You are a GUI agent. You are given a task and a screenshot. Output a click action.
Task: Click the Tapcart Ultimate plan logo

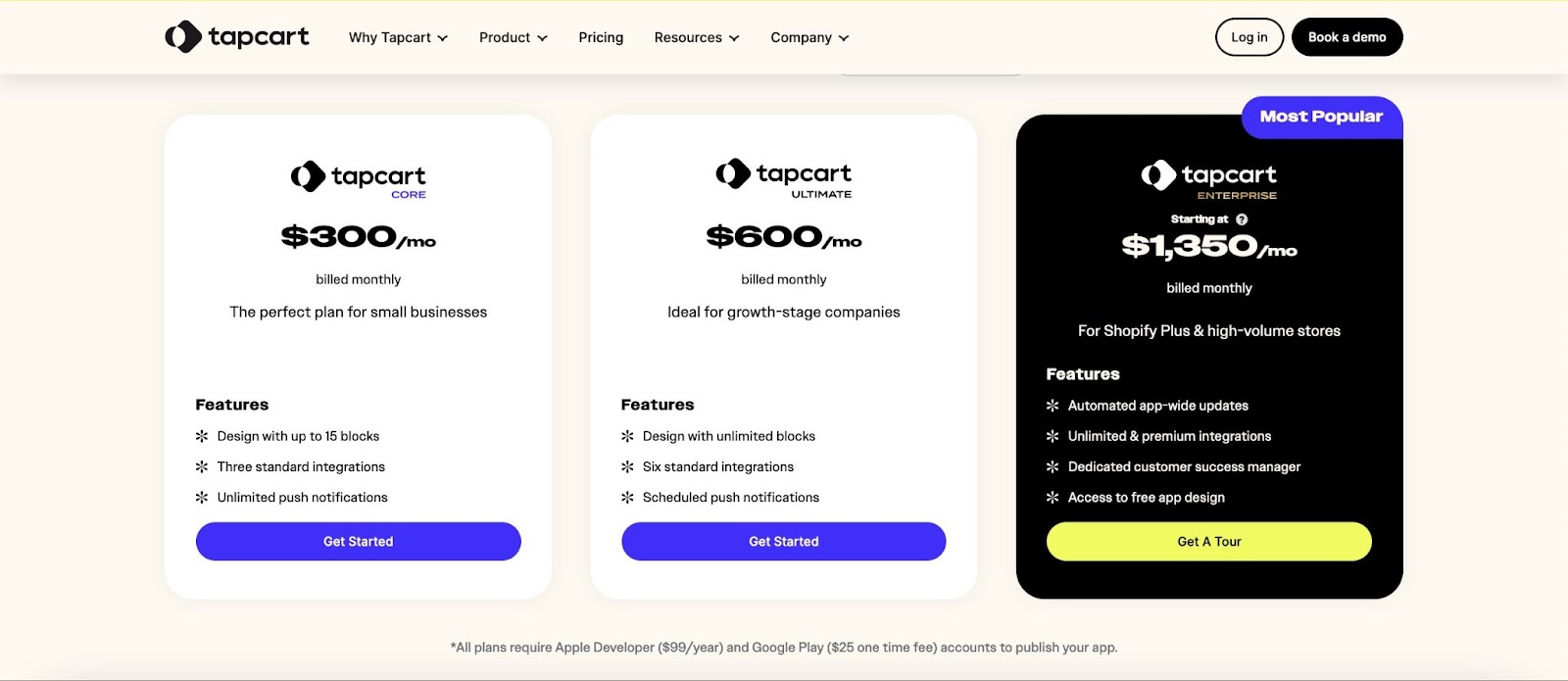coord(784,176)
